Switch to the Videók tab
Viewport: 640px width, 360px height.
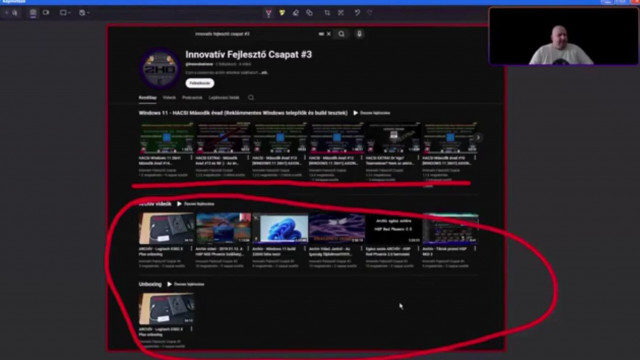pos(169,98)
